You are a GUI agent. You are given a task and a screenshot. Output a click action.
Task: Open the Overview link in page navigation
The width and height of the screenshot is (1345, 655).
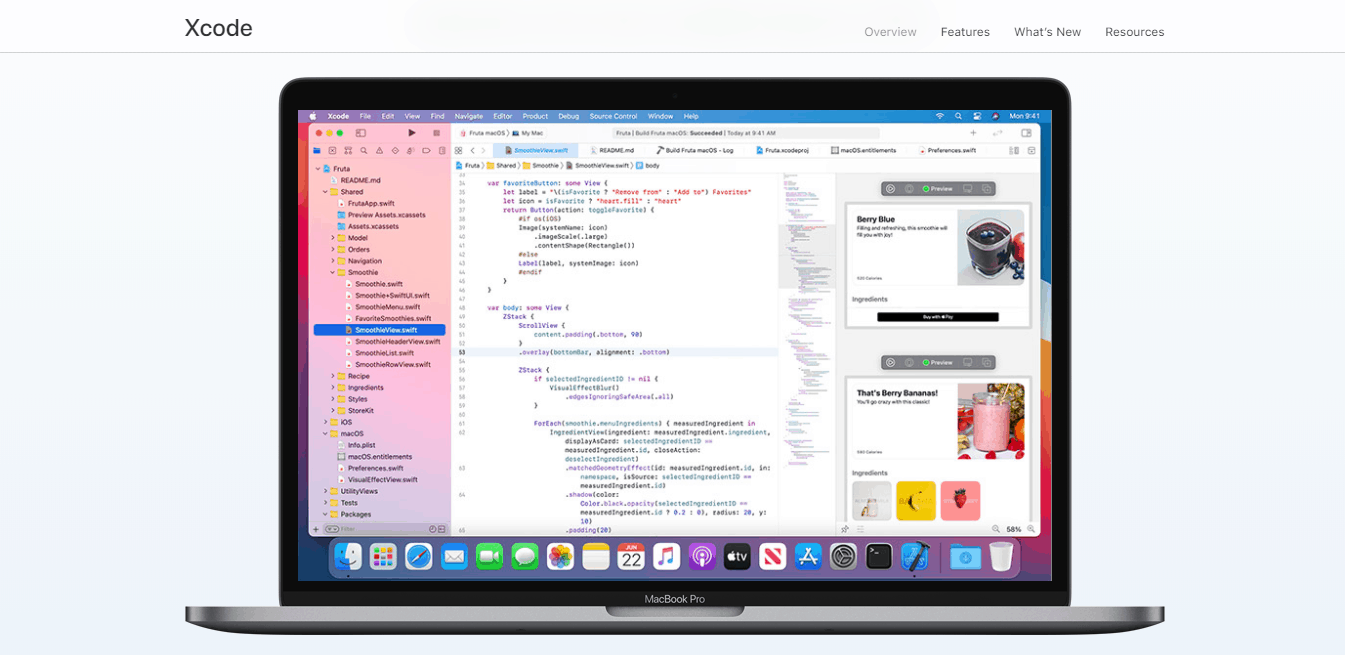890,32
